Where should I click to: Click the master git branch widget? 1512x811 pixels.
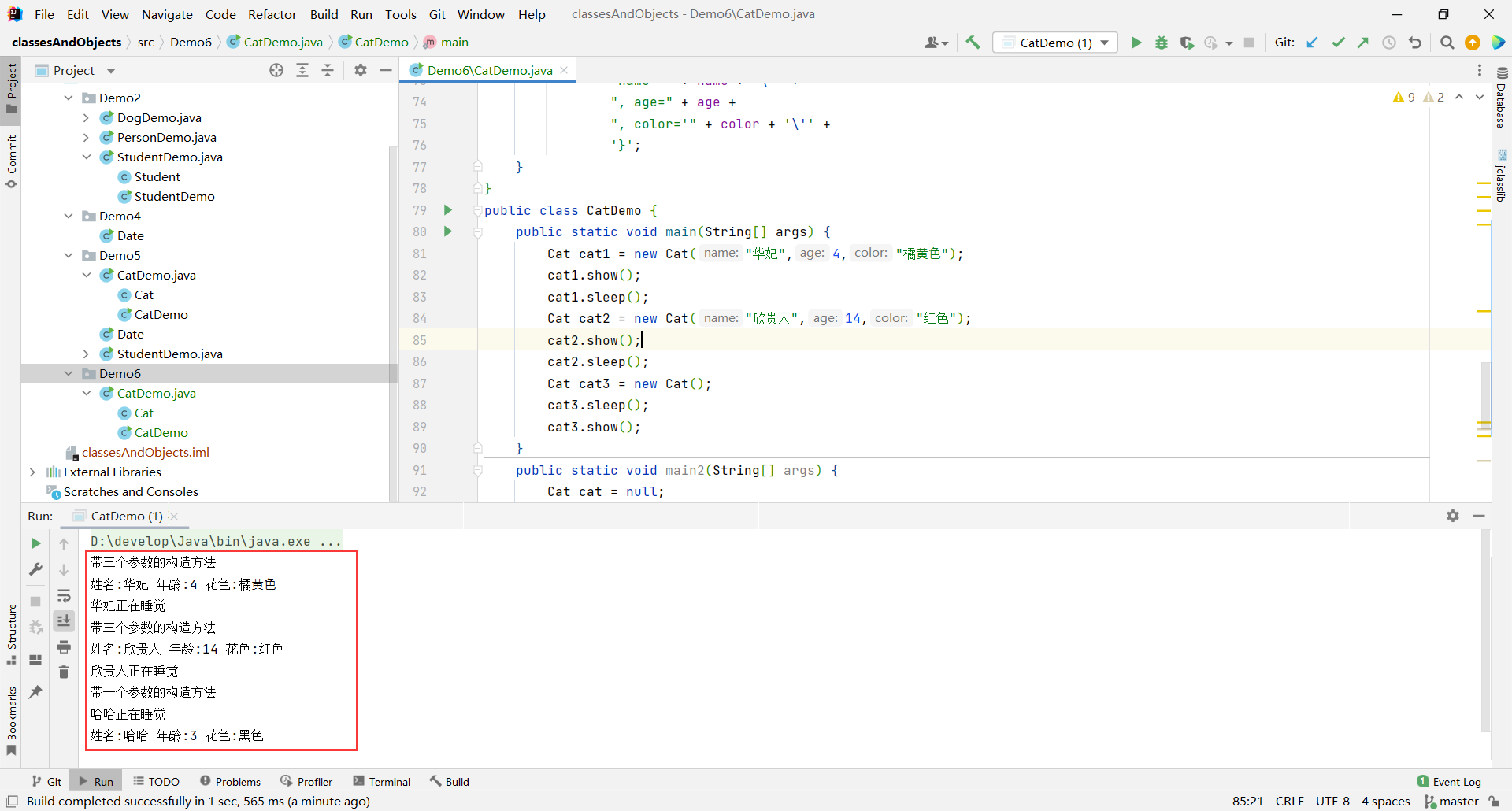click(1451, 801)
